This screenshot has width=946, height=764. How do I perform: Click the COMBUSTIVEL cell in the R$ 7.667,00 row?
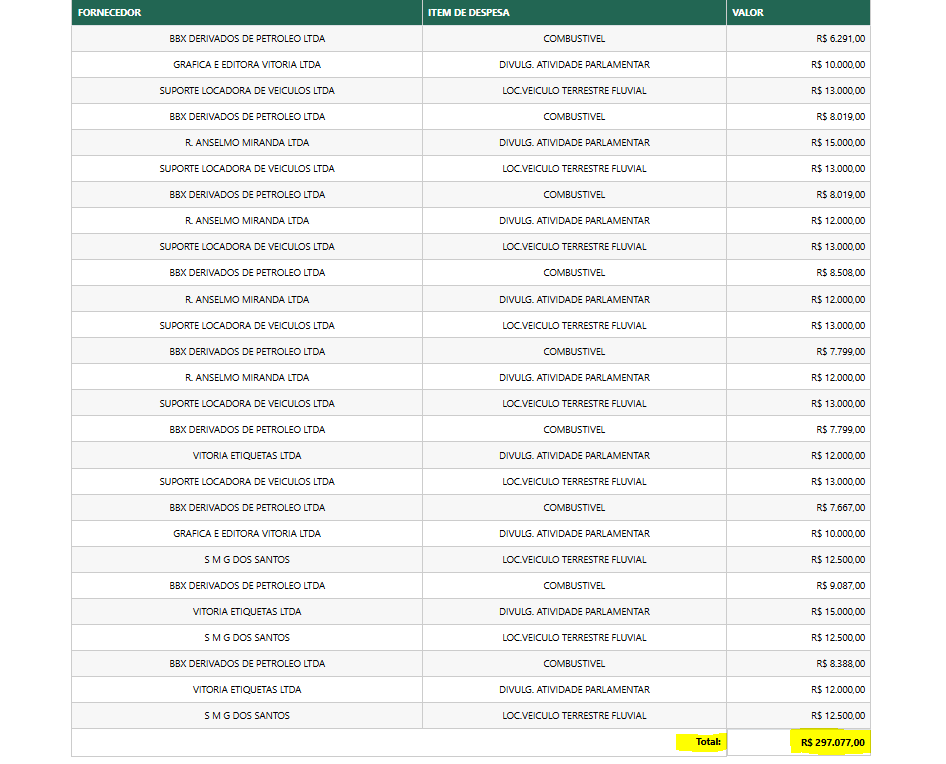[574, 508]
